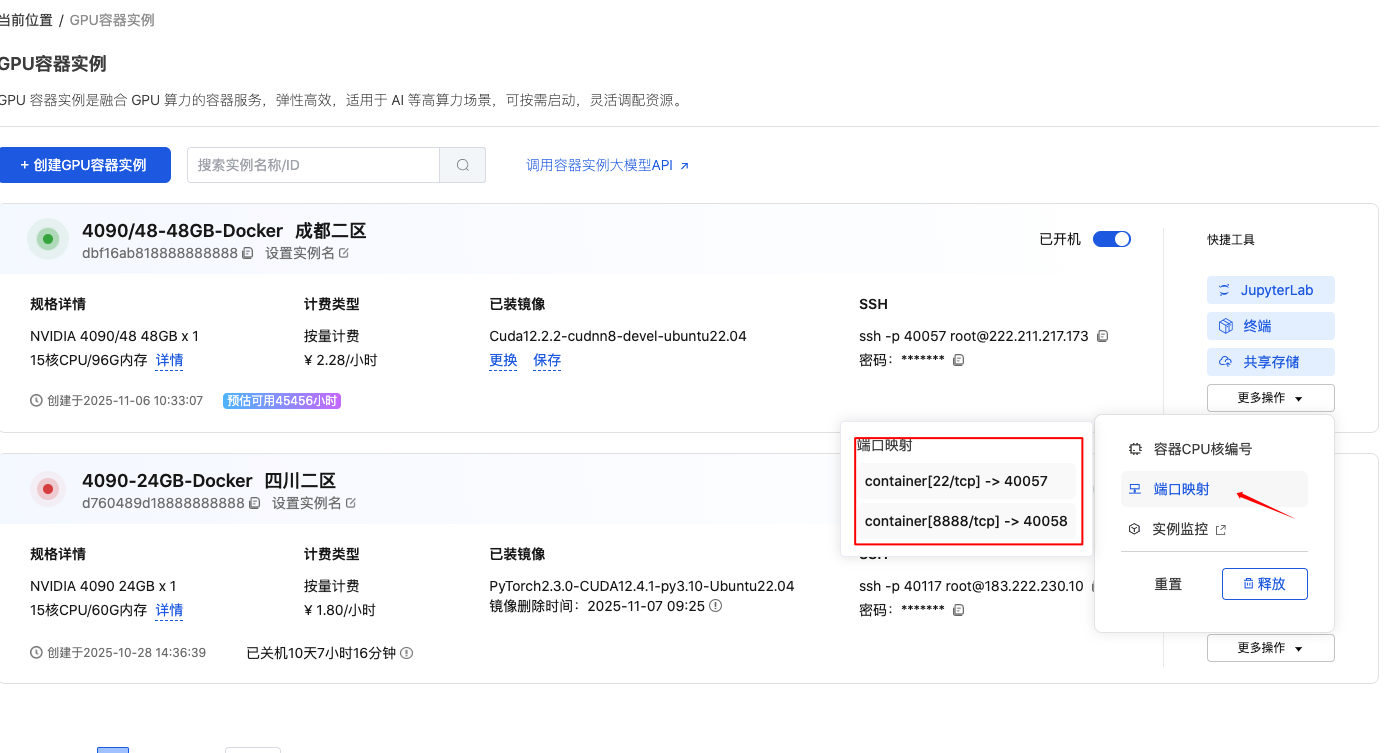Launch JupyterLab quick tool
1390x753 pixels.
[x=1270, y=290]
